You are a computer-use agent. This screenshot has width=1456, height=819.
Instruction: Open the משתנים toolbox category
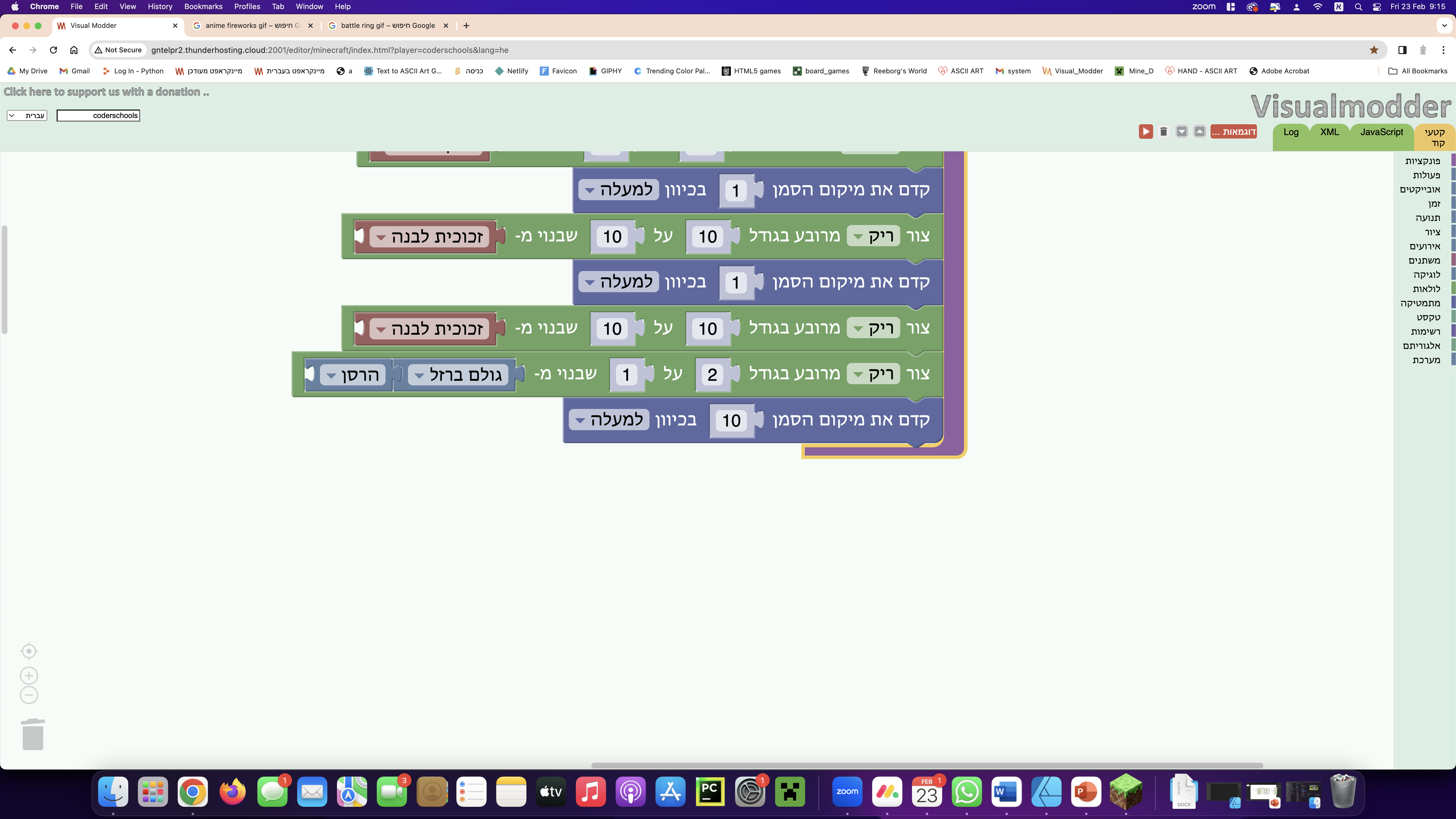click(1424, 260)
